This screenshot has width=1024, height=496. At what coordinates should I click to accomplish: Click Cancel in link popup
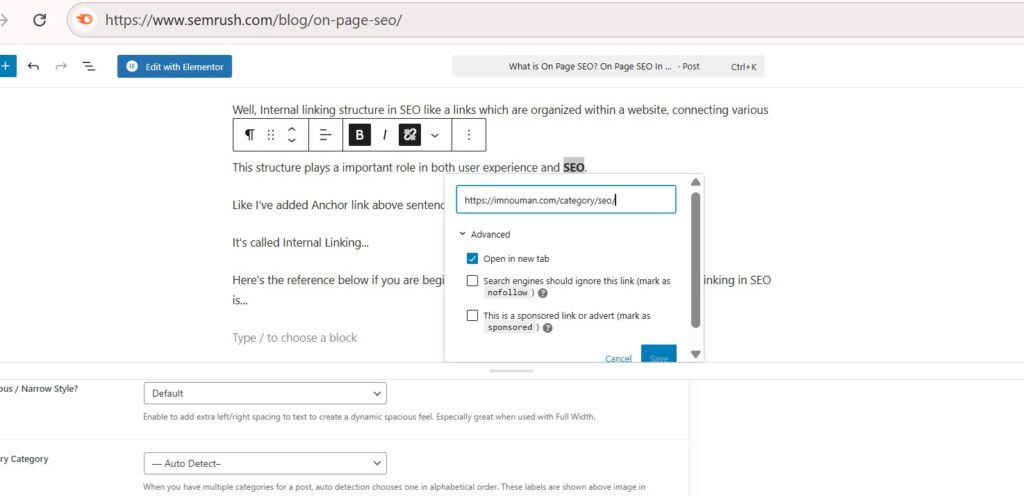coord(618,358)
